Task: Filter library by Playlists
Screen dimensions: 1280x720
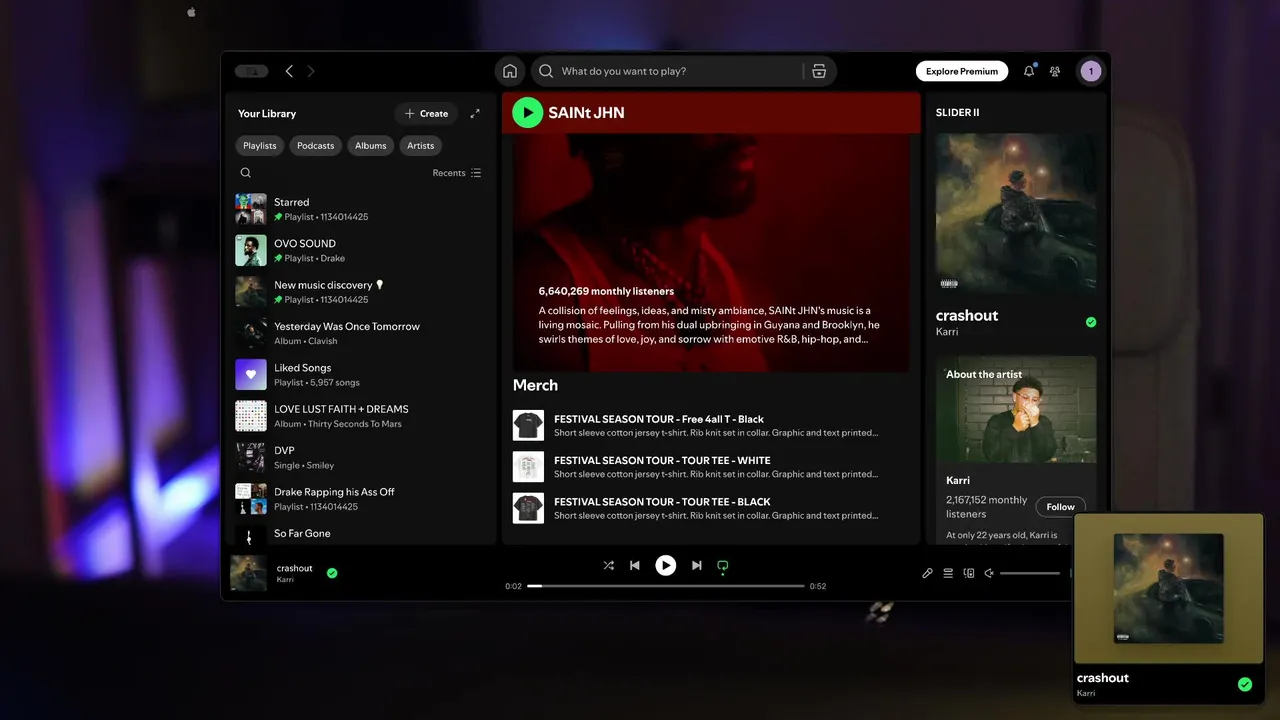Action: point(260,146)
